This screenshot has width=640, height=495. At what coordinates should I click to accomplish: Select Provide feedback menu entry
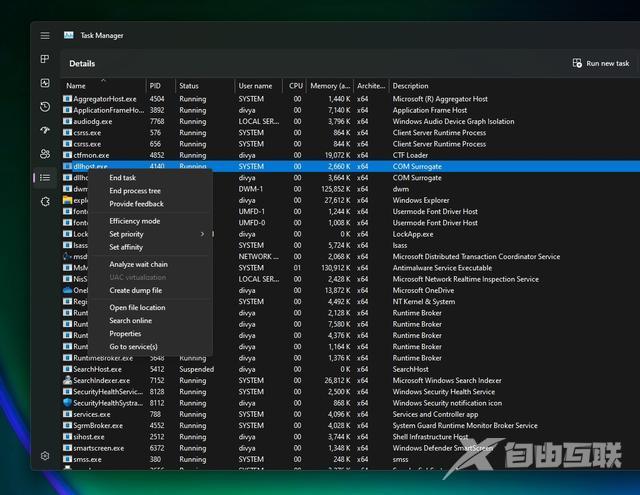point(136,204)
